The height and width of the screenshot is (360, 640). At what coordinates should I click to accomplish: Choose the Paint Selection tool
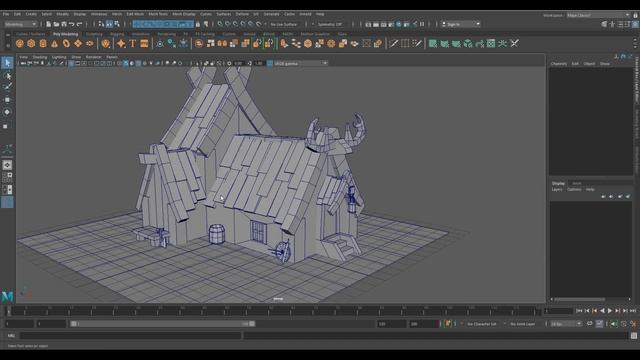click(7, 87)
